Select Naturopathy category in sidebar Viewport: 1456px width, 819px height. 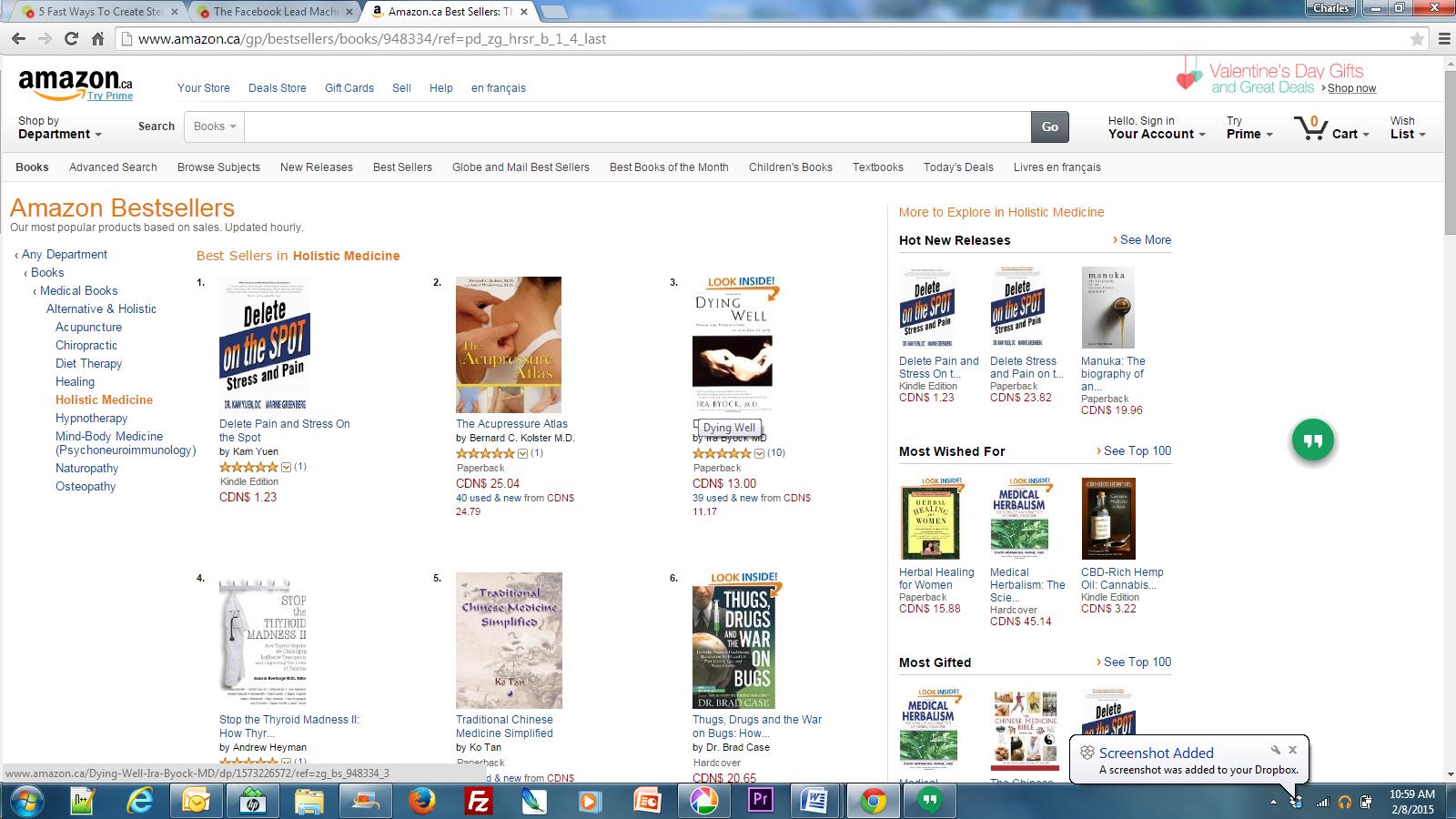tap(87, 469)
